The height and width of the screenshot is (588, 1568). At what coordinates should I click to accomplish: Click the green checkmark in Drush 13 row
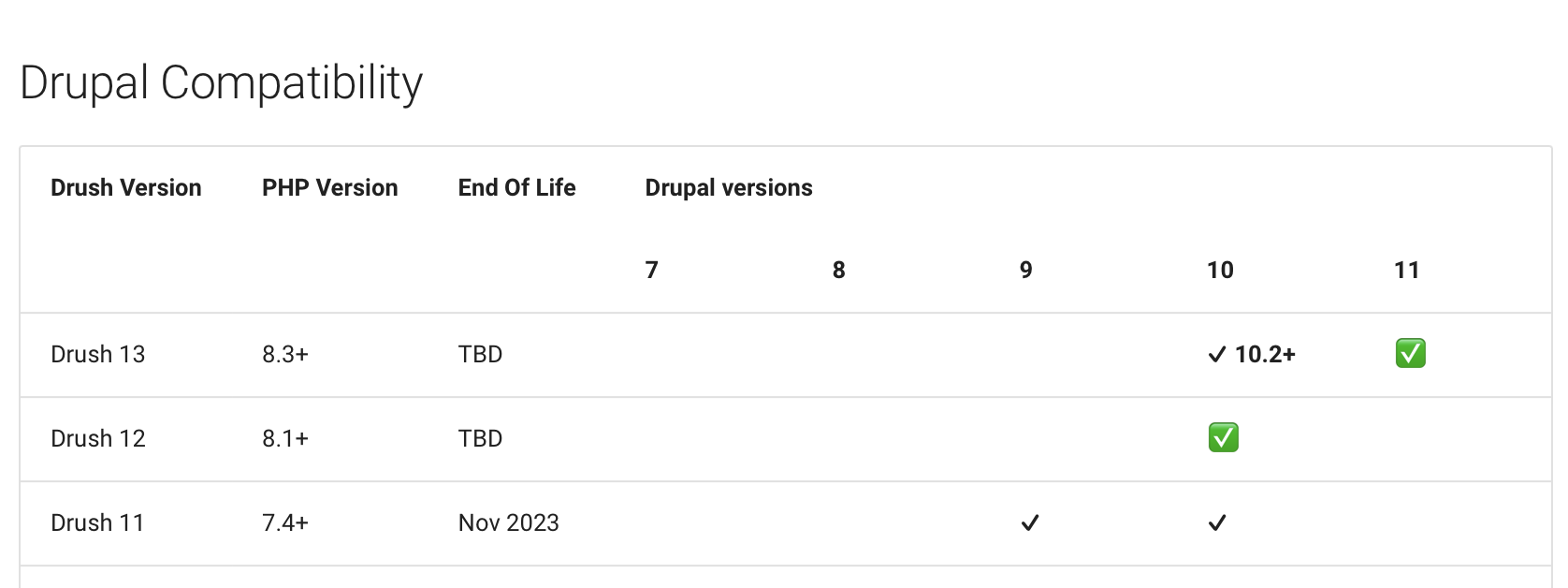tap(1410, 354)
